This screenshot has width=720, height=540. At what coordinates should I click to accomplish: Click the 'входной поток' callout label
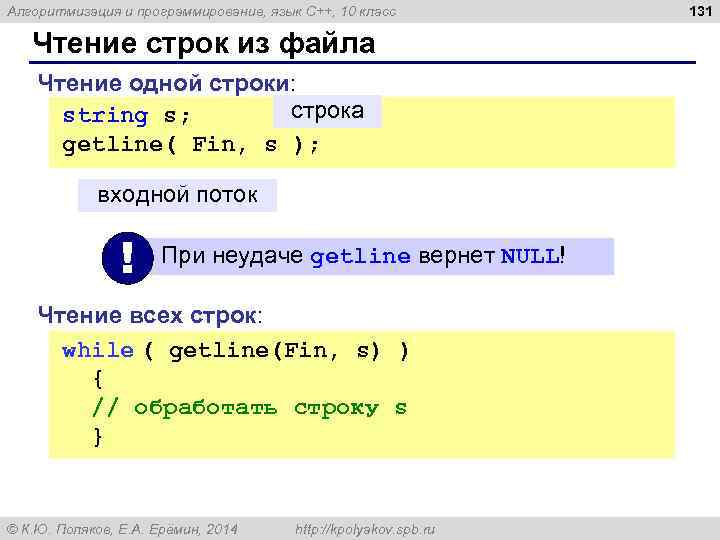(177, 195)
